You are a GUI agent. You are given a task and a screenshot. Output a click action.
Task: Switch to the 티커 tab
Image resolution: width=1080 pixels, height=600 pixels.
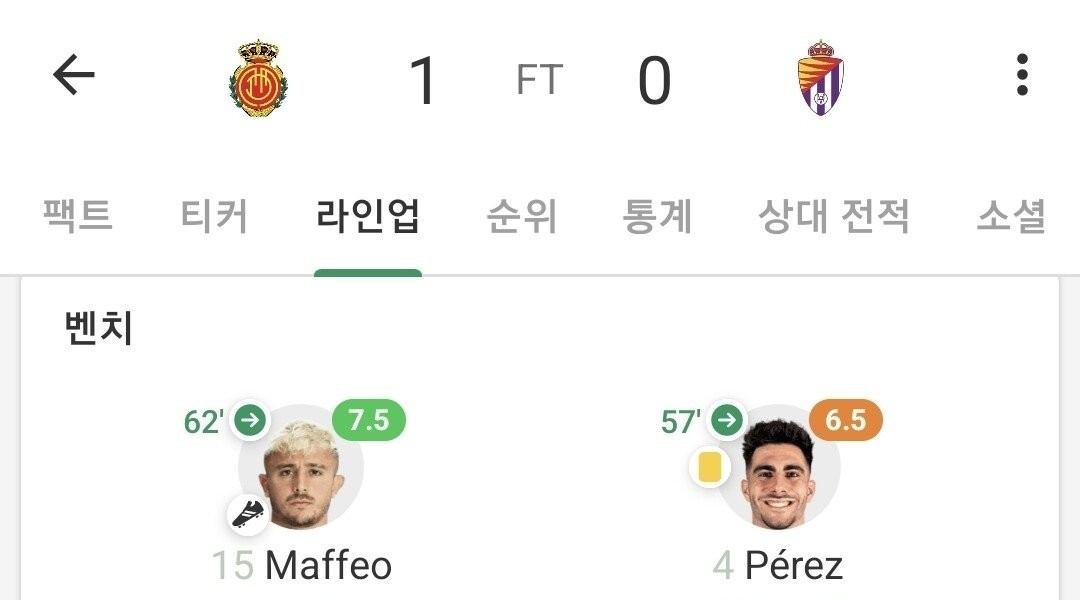[x=214, y=217]
